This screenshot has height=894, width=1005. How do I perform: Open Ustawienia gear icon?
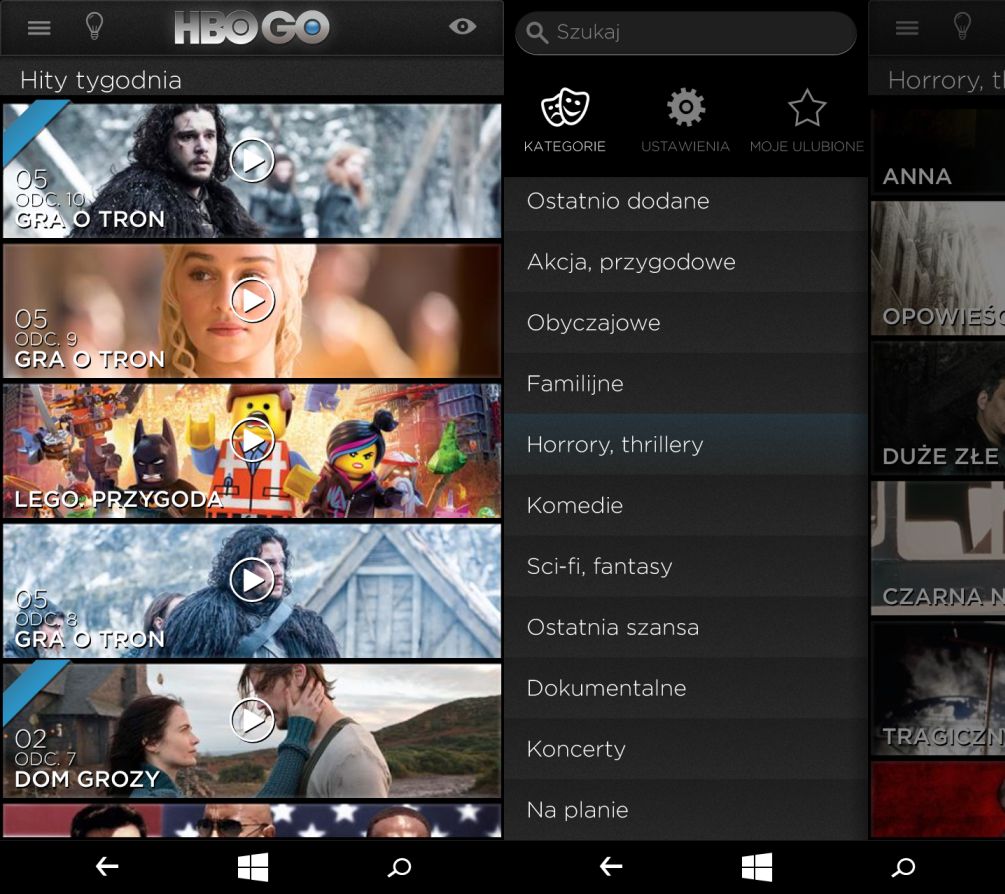(685, 107)
